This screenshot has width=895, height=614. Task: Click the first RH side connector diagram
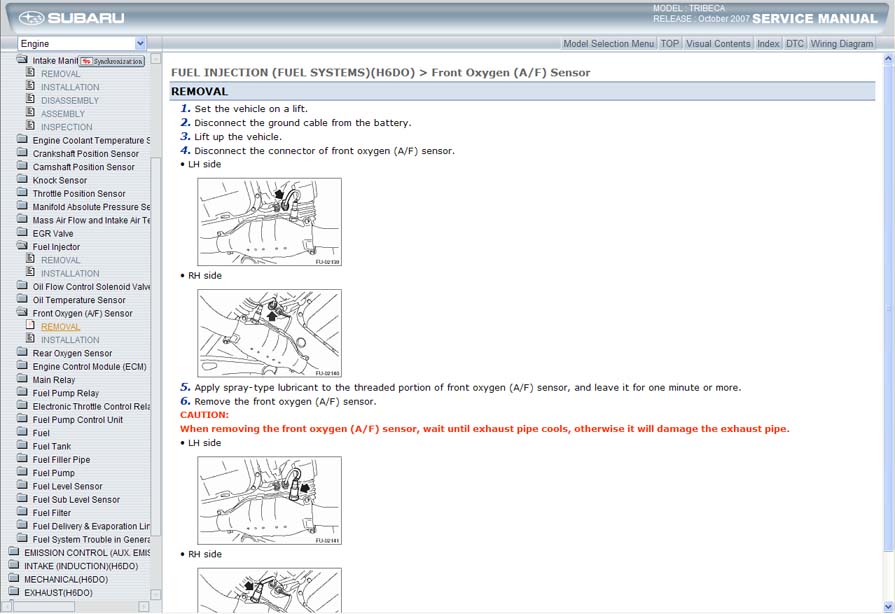pos(269,333)
